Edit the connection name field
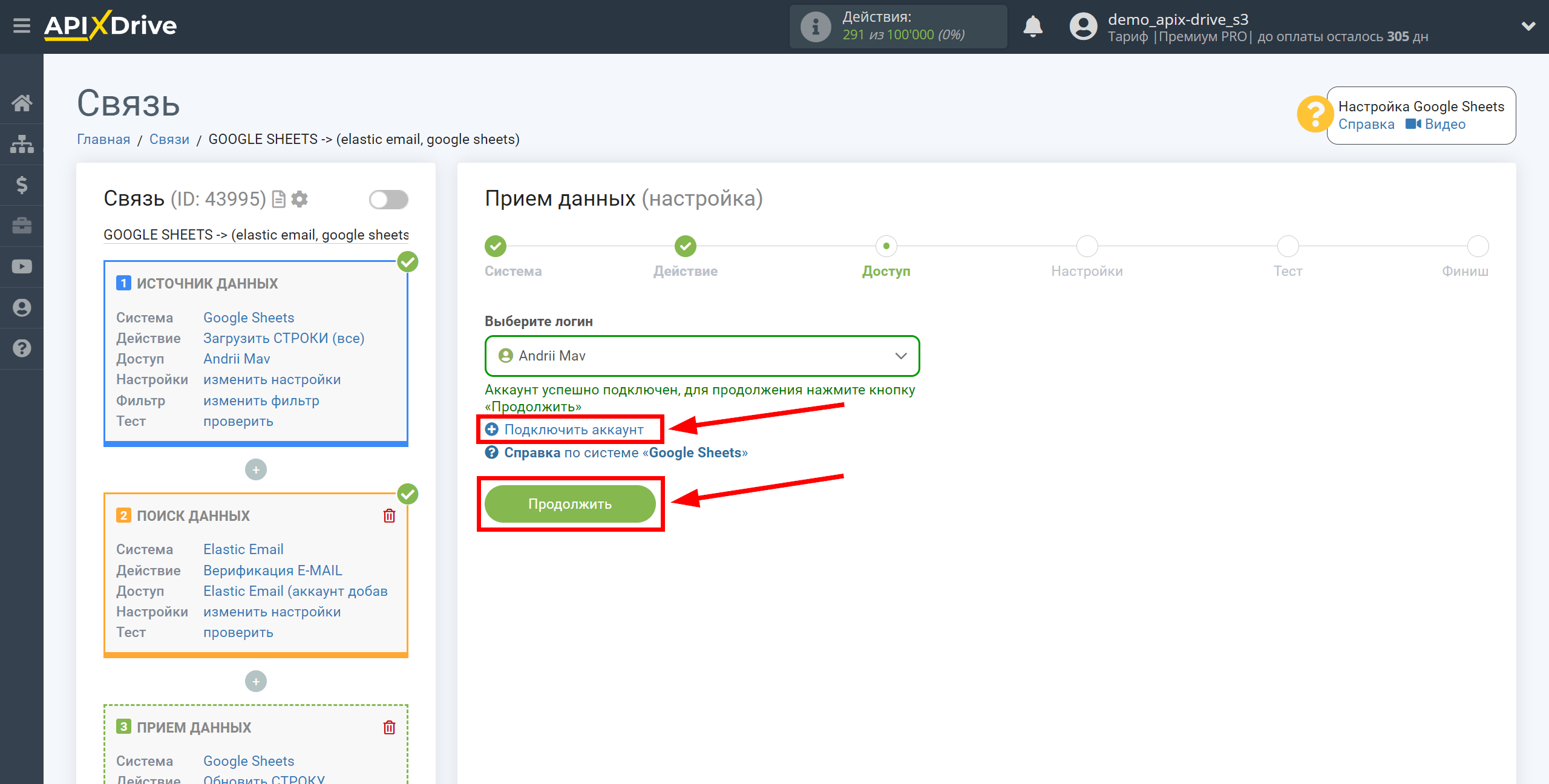This screenshot has width=1549, height=784. coord(256,235)
